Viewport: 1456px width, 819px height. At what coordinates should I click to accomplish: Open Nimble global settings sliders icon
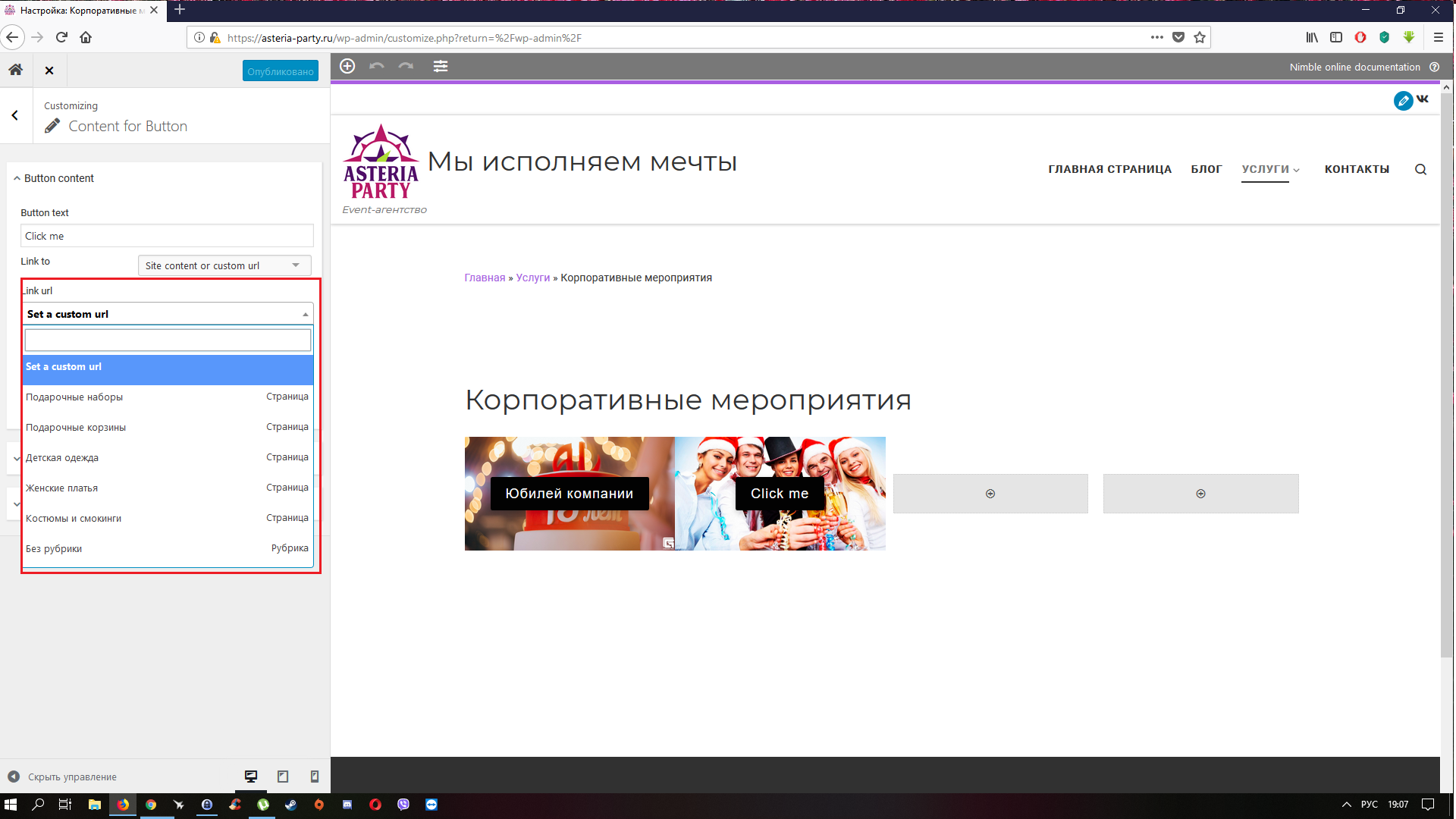441,66
